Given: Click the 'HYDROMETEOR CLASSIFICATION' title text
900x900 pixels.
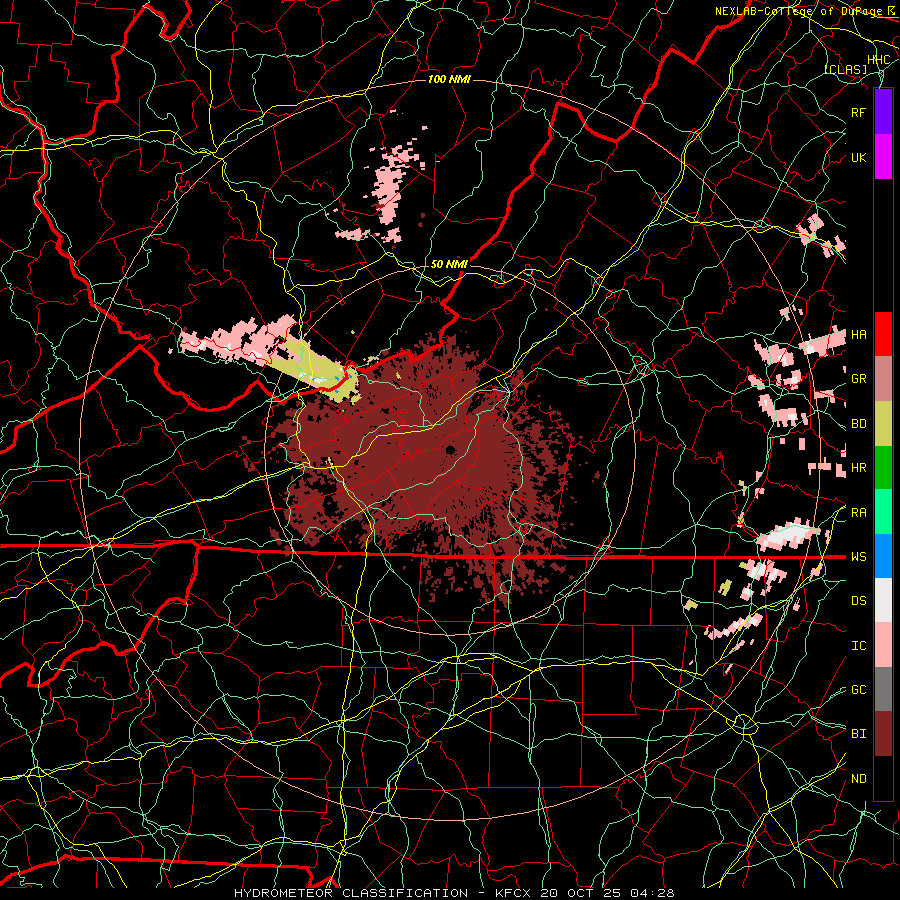Looking at the screenshot, I should click(x=351, y=893).
